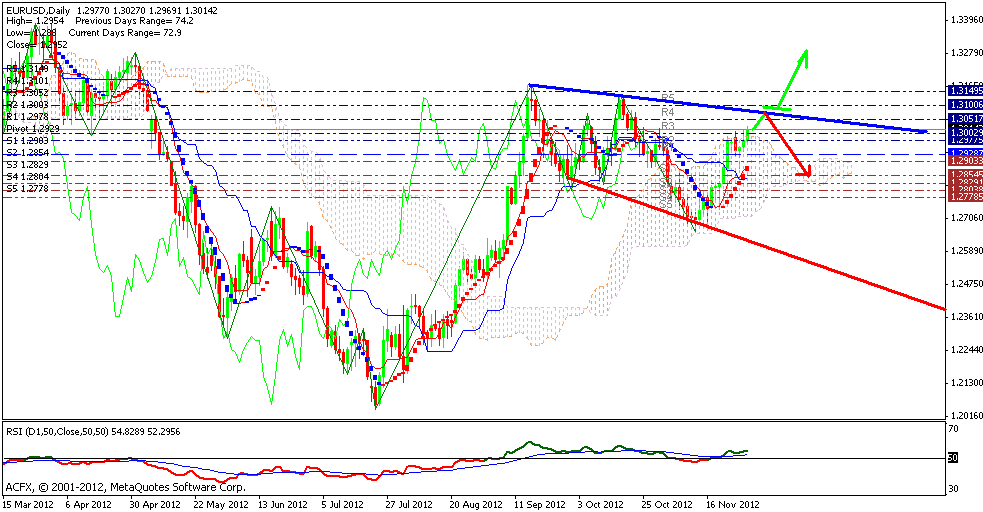Click the 16 Nov 2012 date label
Screen dimensions: 983x512
(734, 505)
